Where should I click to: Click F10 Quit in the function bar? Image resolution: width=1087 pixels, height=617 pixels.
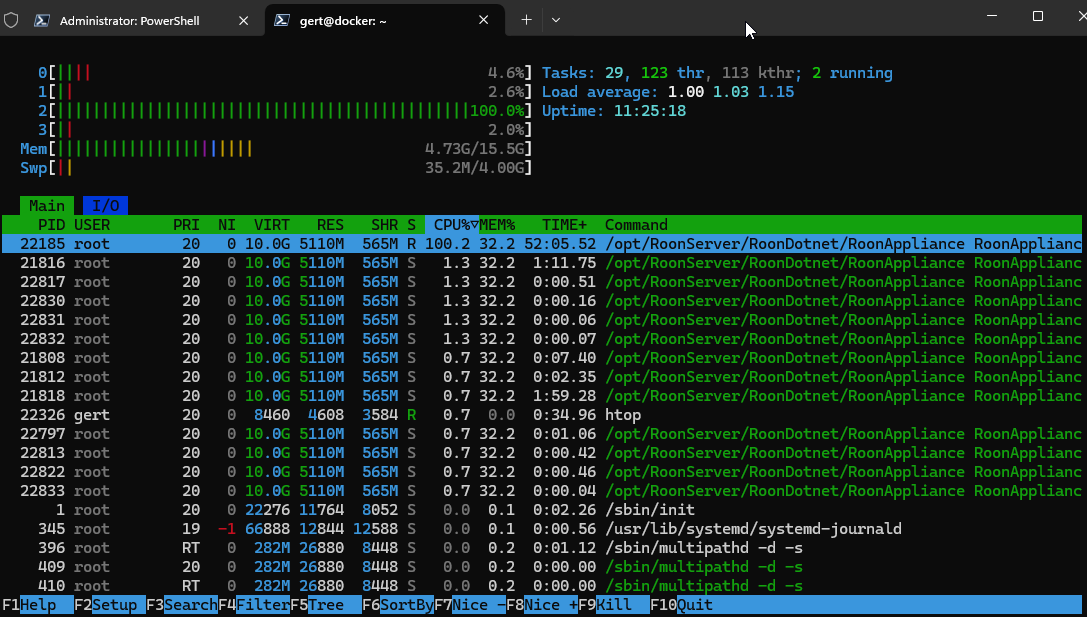(x=681, y=605)
